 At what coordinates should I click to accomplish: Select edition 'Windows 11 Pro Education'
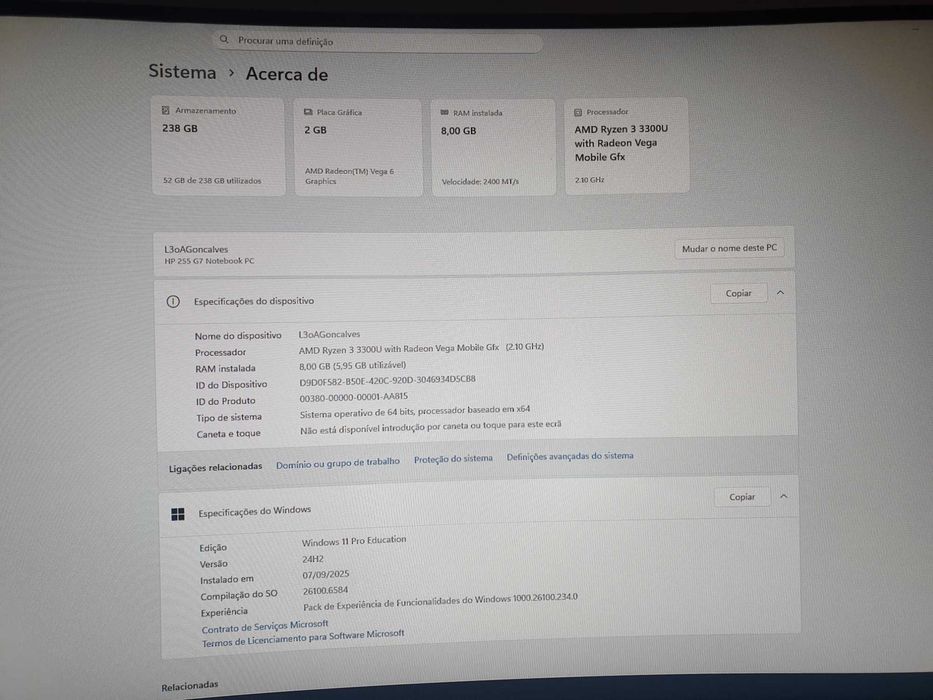[x=354, y=541]
